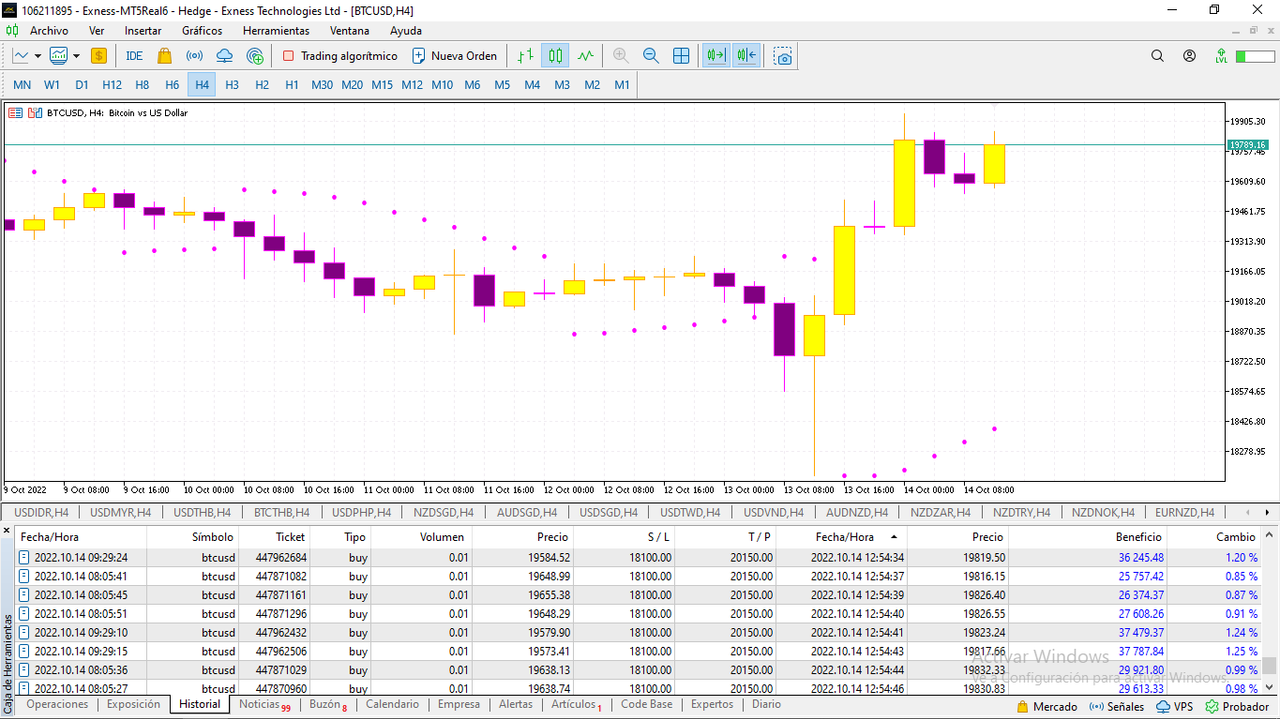The height and width of the screenshot is (719, 1280).
Task: Open the search magnifier in toolbar
Action: coord(1158,56)
